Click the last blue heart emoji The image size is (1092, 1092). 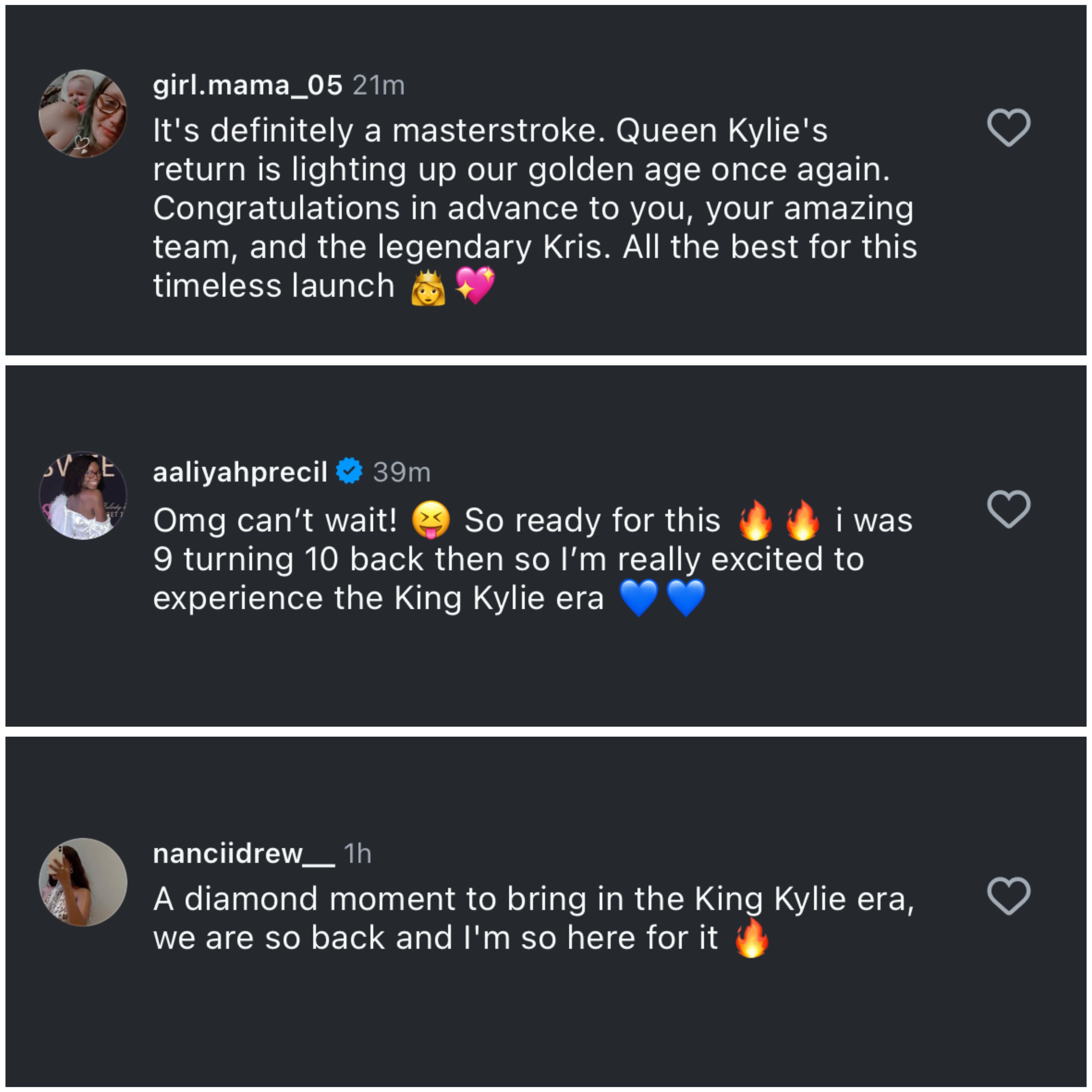click(x=686, y=597)
